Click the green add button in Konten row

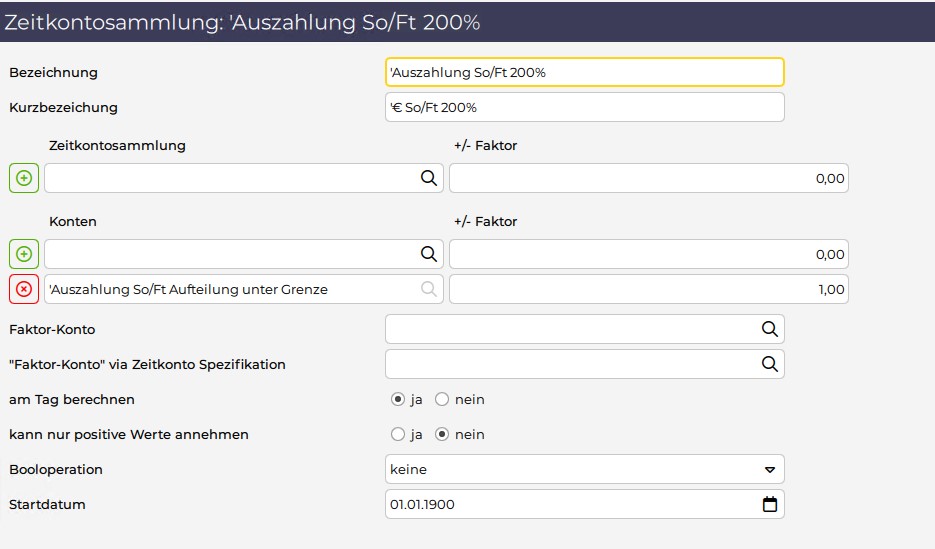pyautogui.click(x=24, y=254)
